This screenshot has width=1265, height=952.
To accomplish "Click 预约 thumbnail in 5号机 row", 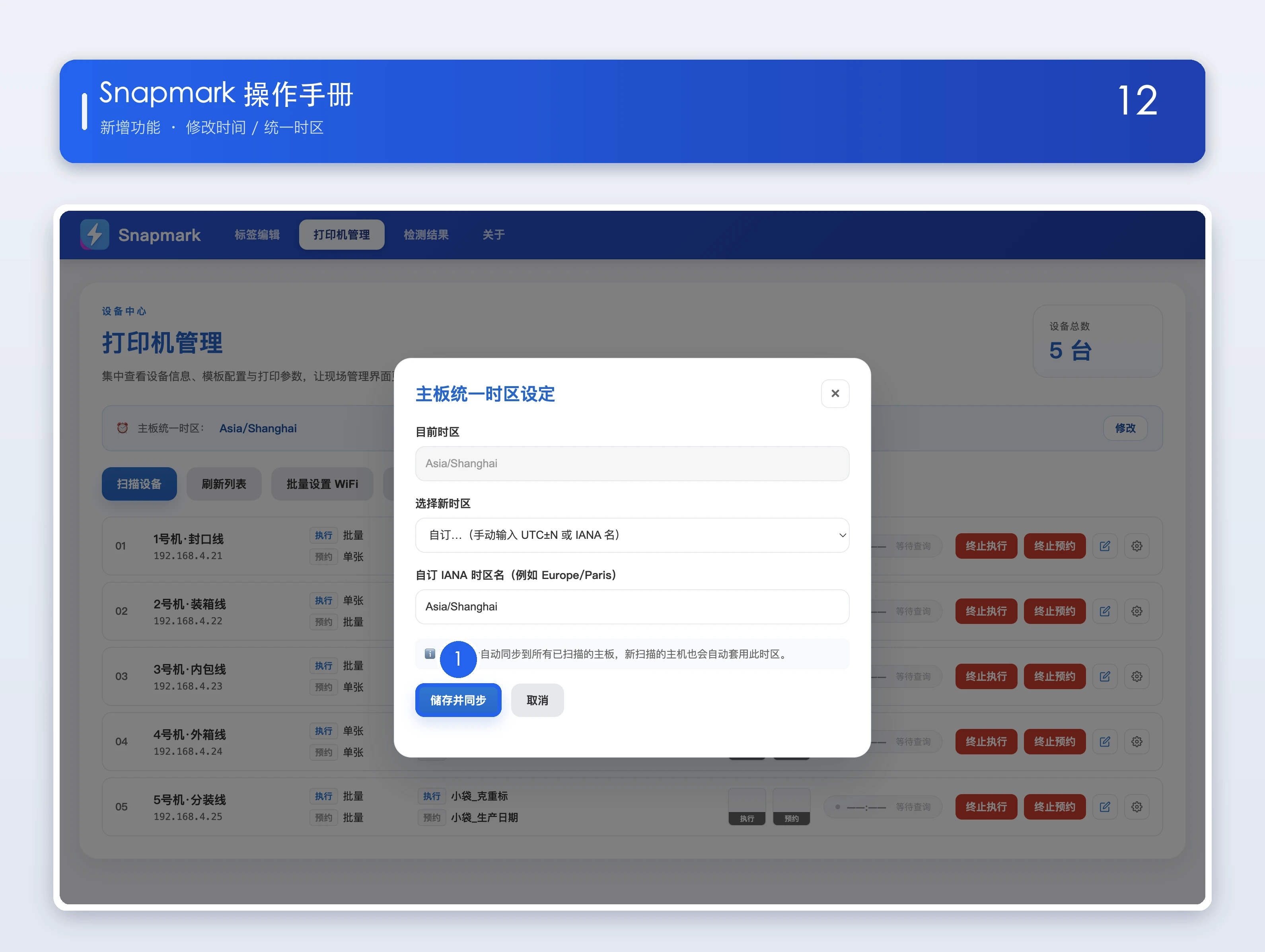I will click(792, 807).
